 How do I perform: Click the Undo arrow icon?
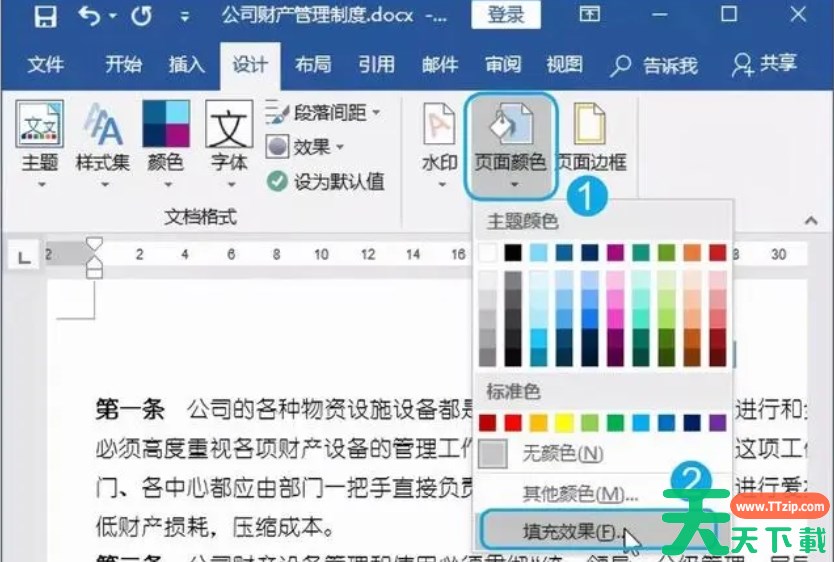point(90,16)
